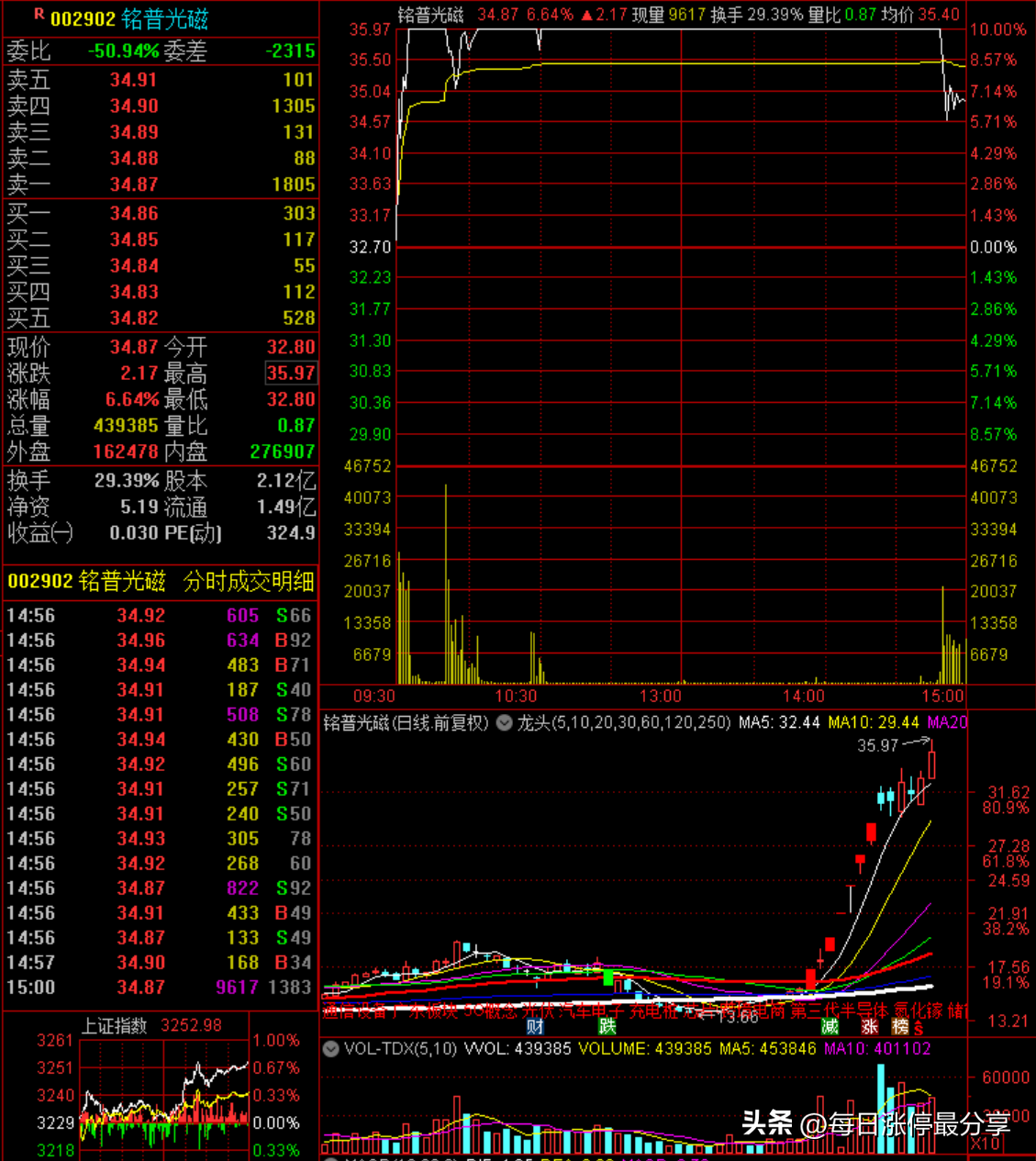Click the 13:00 time axis label
The height and width of the screenshot is (1161, 1036).
click(x=660, y=697)
